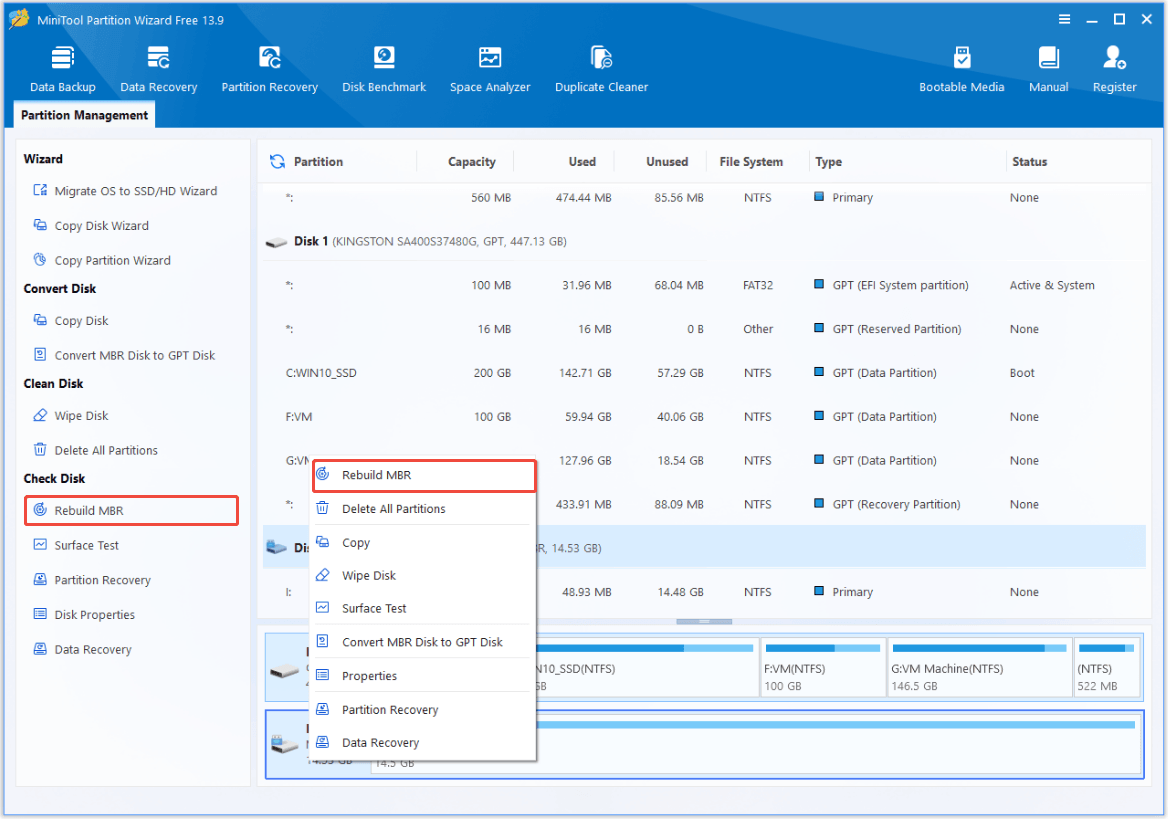The height and width of the screenshot is (819, 1168).
Task: Click the 522 MB (NTFS) disk map block
Action: [1107, 668]
